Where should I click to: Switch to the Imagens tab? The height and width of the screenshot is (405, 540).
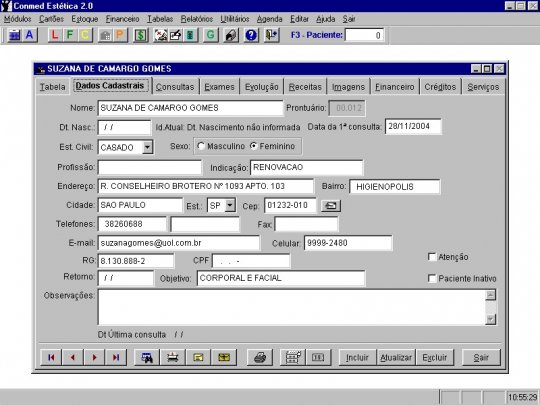pos(348,87)
